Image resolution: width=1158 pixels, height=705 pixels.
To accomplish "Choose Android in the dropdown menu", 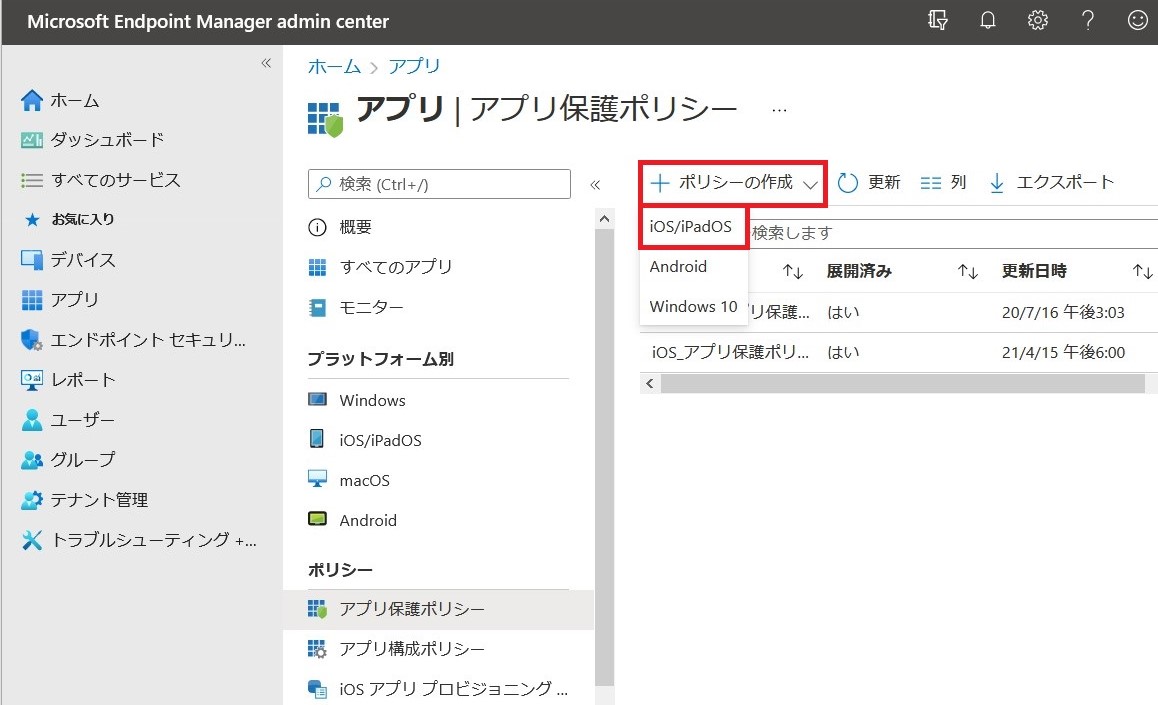I will [x=678, y=267].
